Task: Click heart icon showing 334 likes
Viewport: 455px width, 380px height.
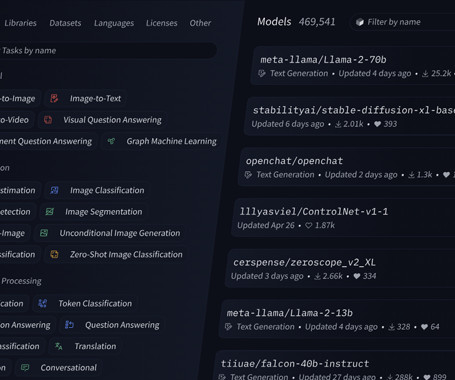Action: [x=357, y=276]
